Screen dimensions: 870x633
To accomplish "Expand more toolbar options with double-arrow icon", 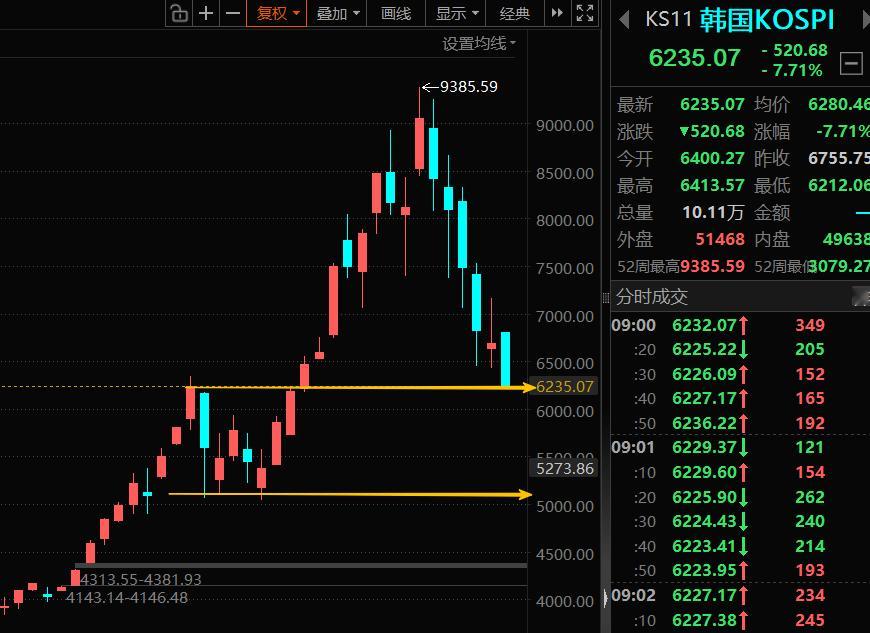I will (x=557, y=13).
